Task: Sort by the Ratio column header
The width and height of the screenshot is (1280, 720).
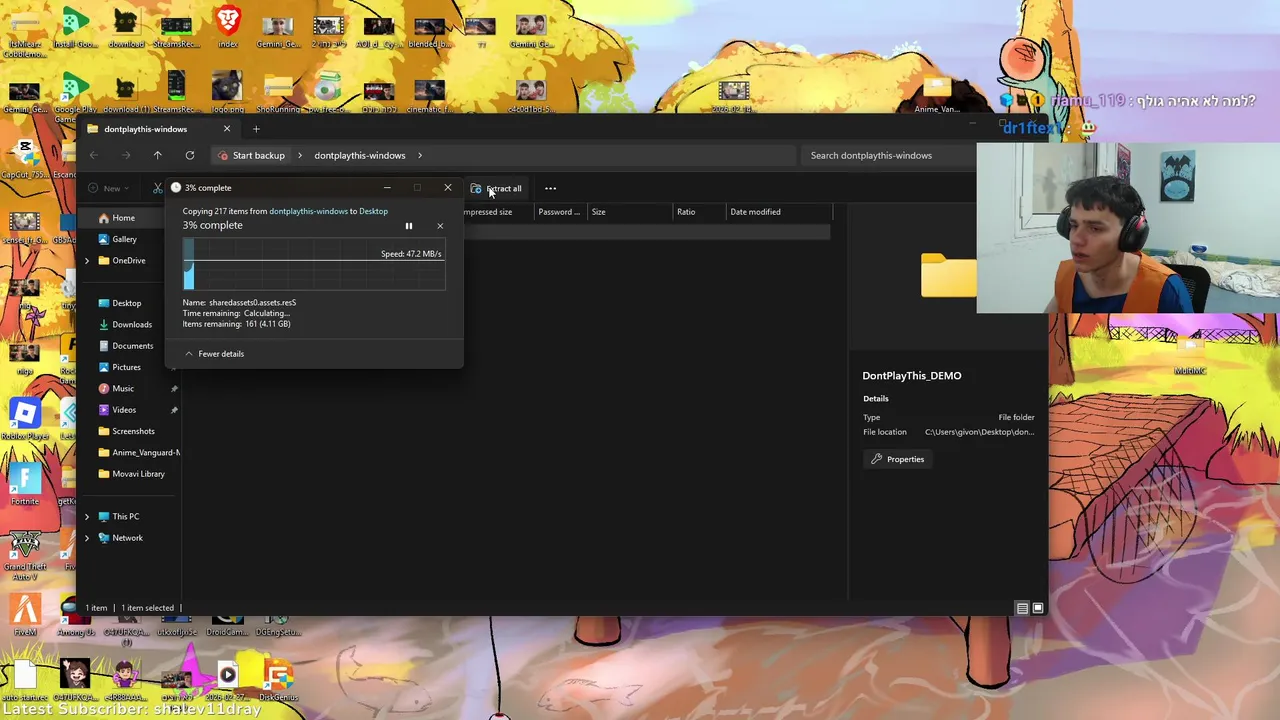Action: pos(699,212)
